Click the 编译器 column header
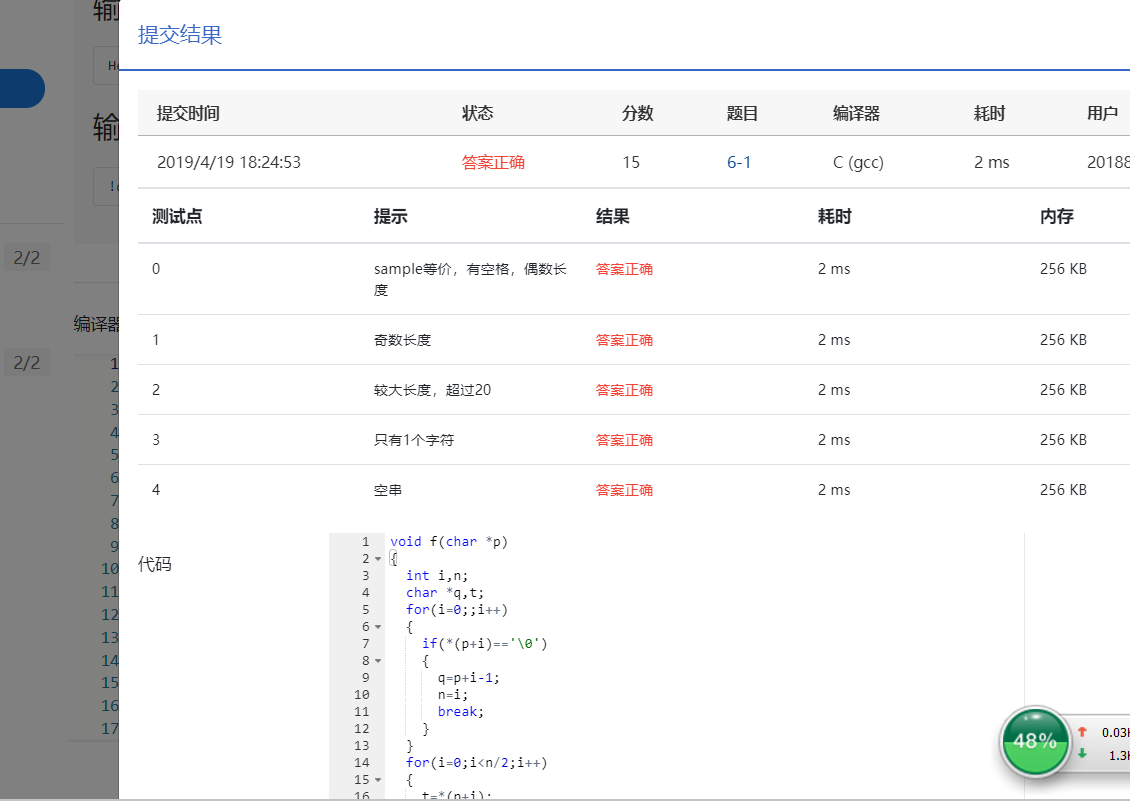Viewport: 1130px width, 801px height. coord(856,113)
